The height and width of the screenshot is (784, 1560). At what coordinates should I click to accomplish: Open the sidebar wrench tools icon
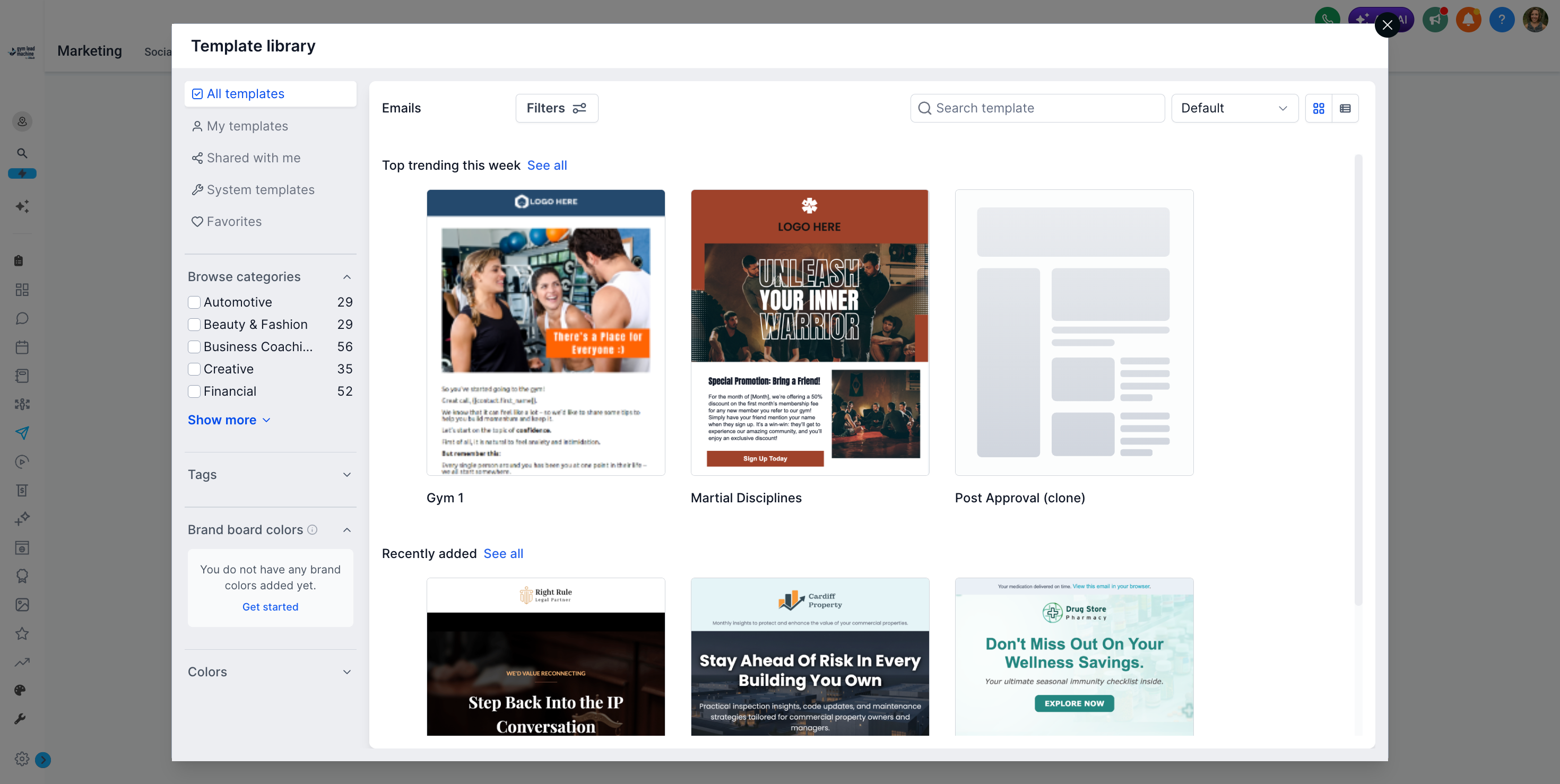(x=20, y=719)
